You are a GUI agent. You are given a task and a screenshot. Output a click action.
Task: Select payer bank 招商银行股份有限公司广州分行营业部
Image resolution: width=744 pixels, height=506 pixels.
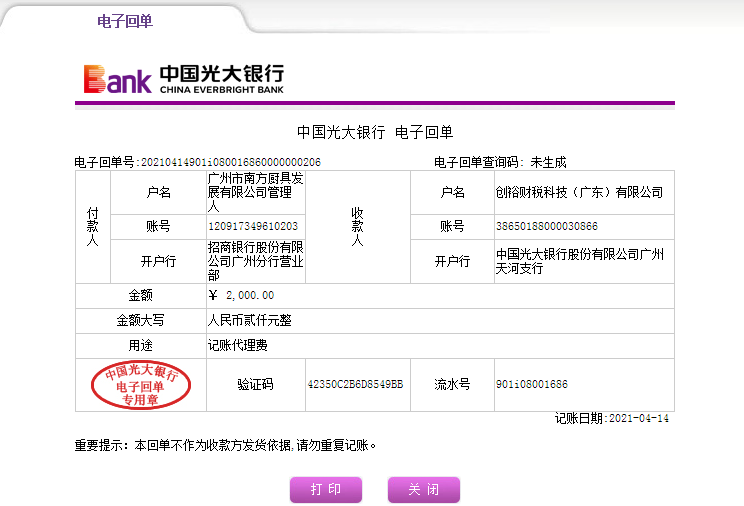(x=255, y=261)
